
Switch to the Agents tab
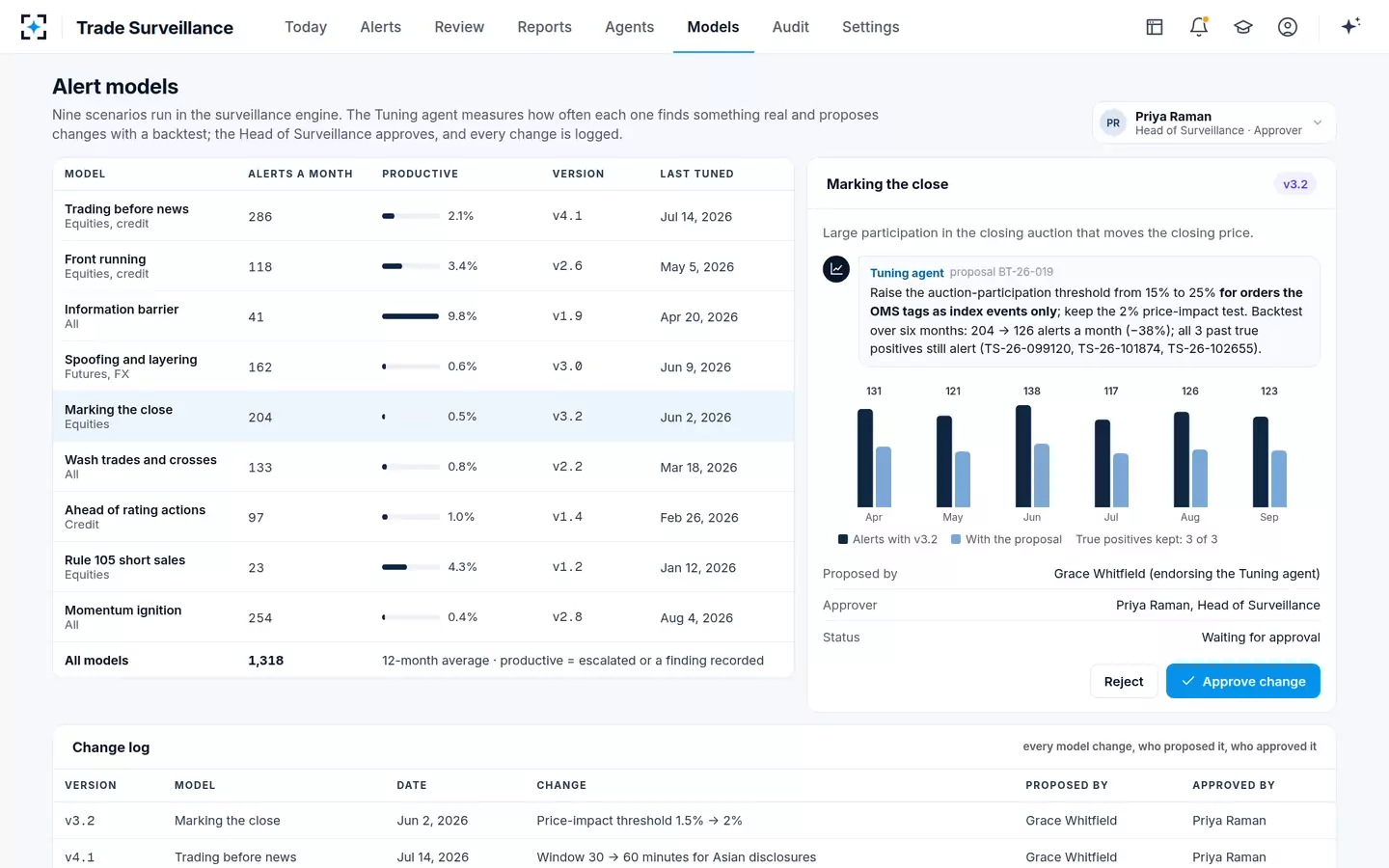click(630, 27)
